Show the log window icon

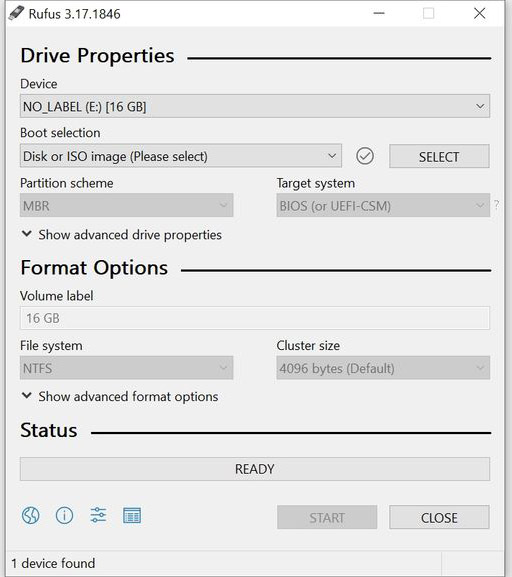[x=132, y=515]
